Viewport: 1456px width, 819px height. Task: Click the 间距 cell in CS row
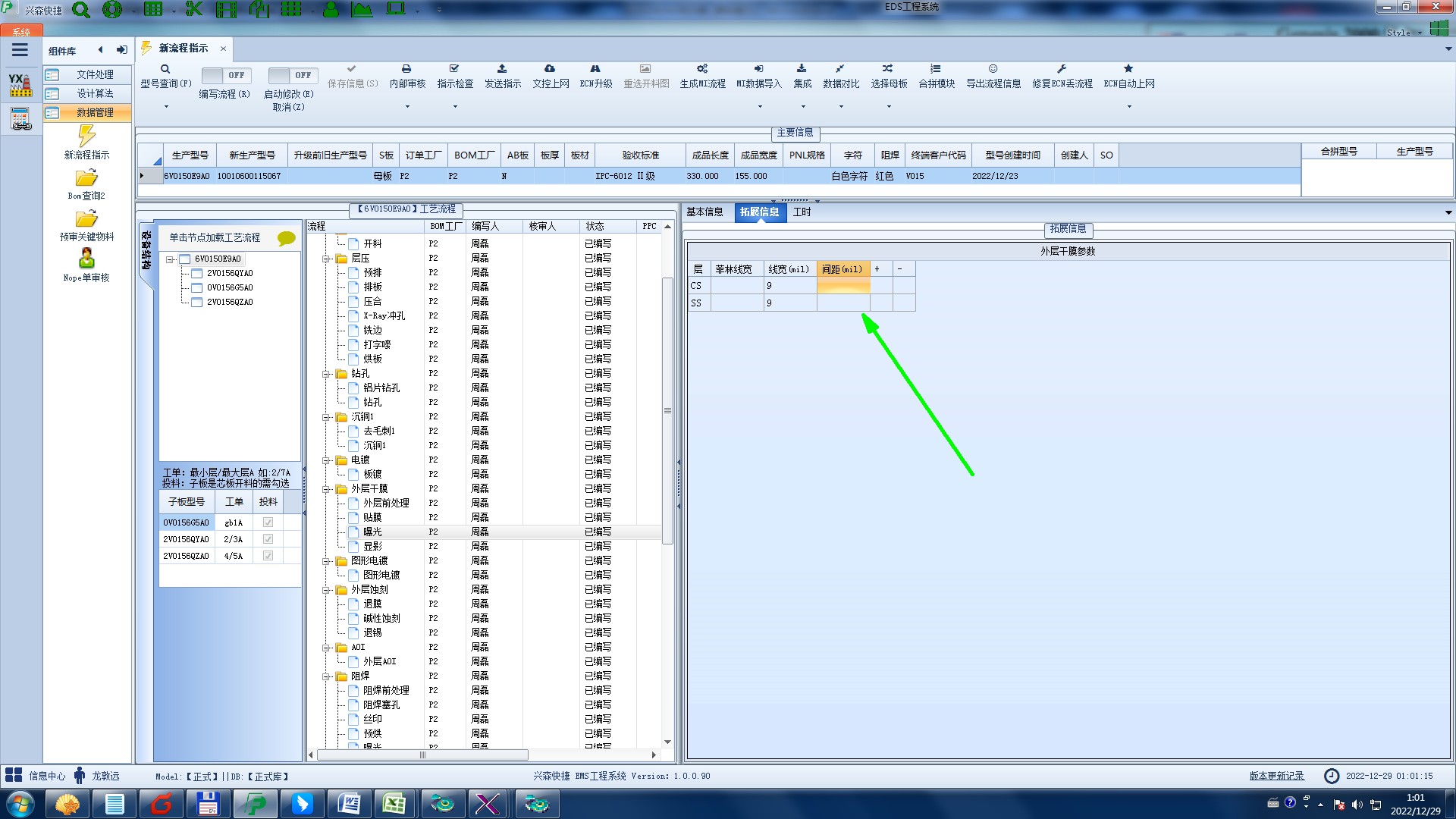[843, 286]
